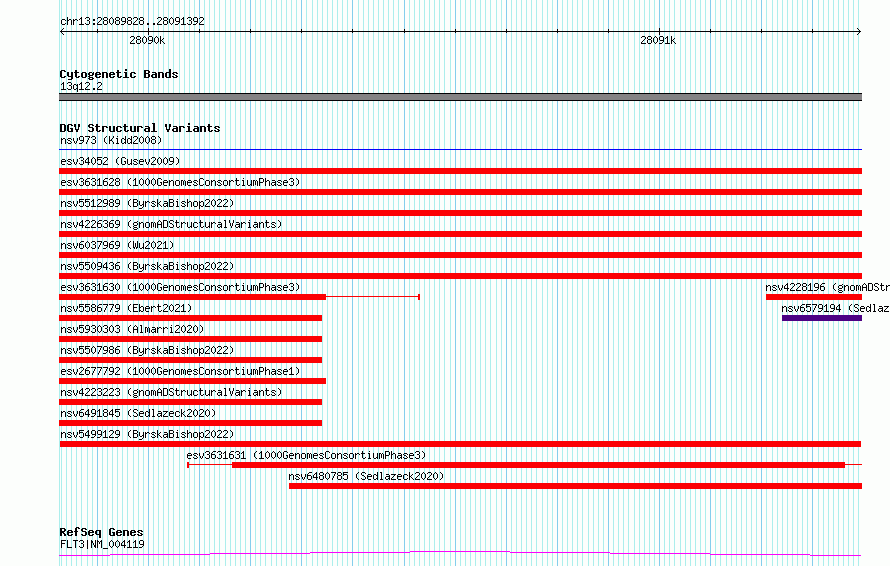Click the red bar under nsv4226369
The image size is (890, 566).
[460, 234]
